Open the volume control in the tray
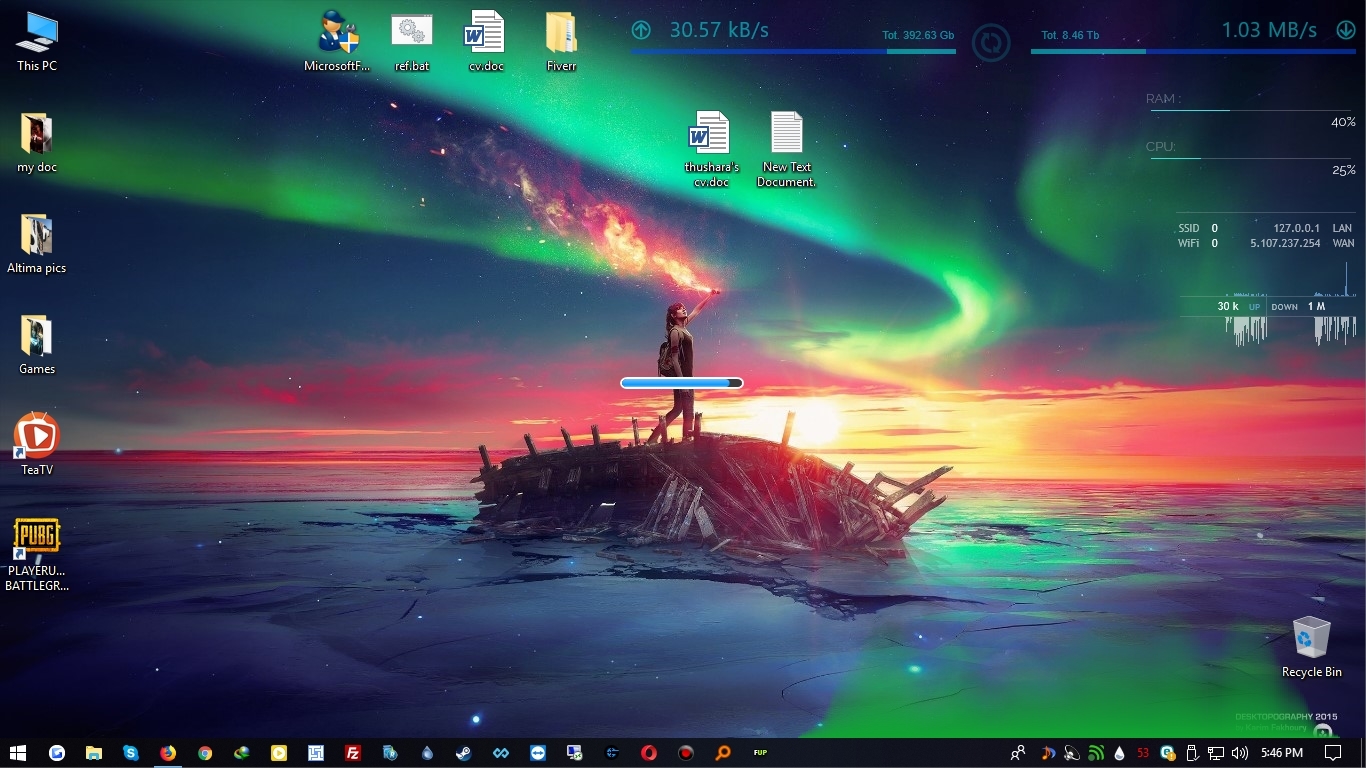 (x=1240, y=753)
